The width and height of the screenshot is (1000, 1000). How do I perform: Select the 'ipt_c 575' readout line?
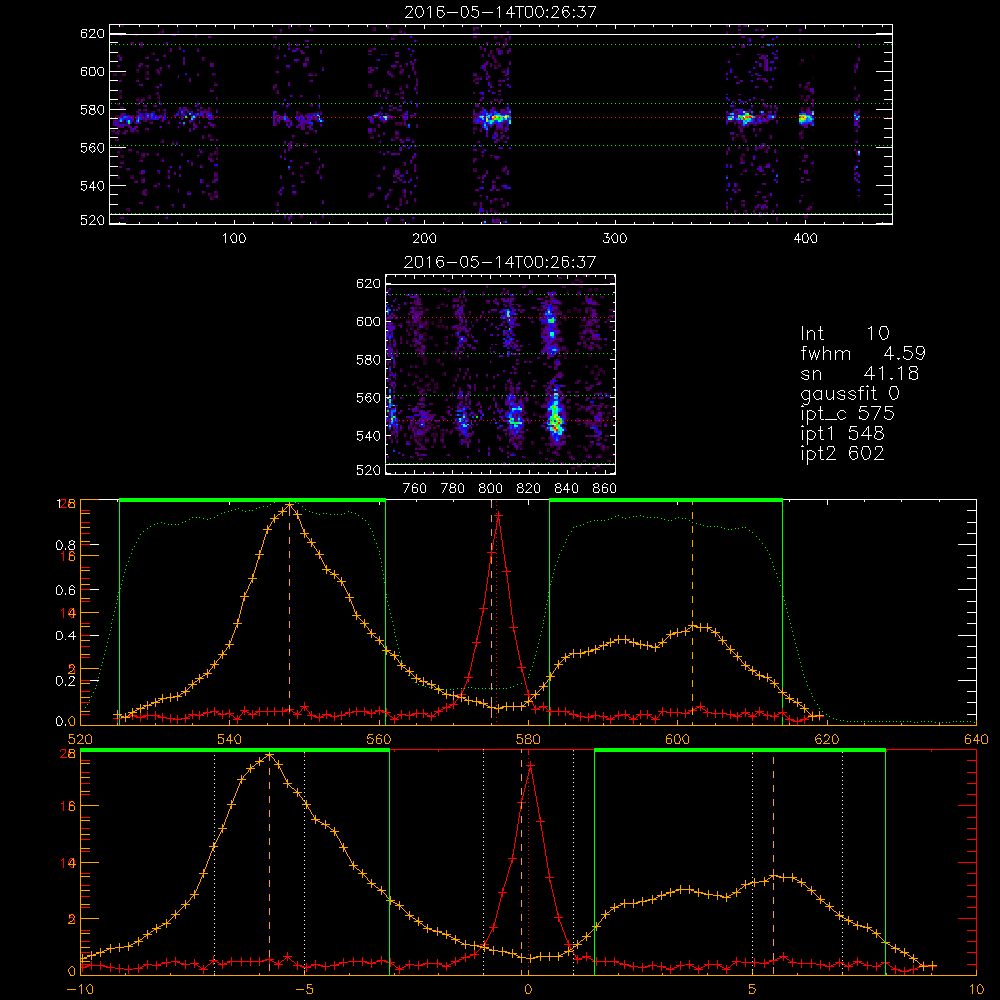pos(848,415)
